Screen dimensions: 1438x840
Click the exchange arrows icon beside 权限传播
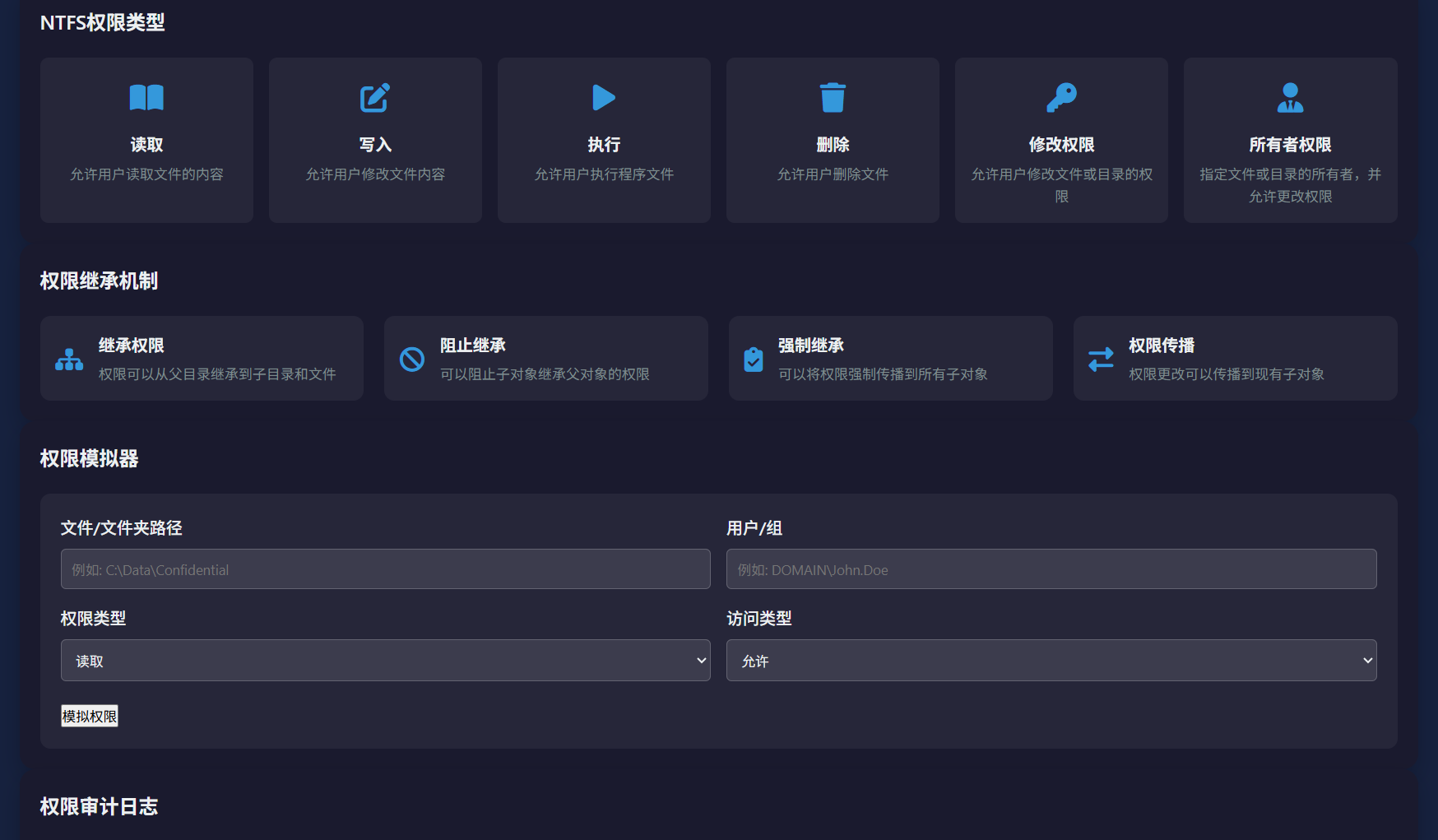1101,360
